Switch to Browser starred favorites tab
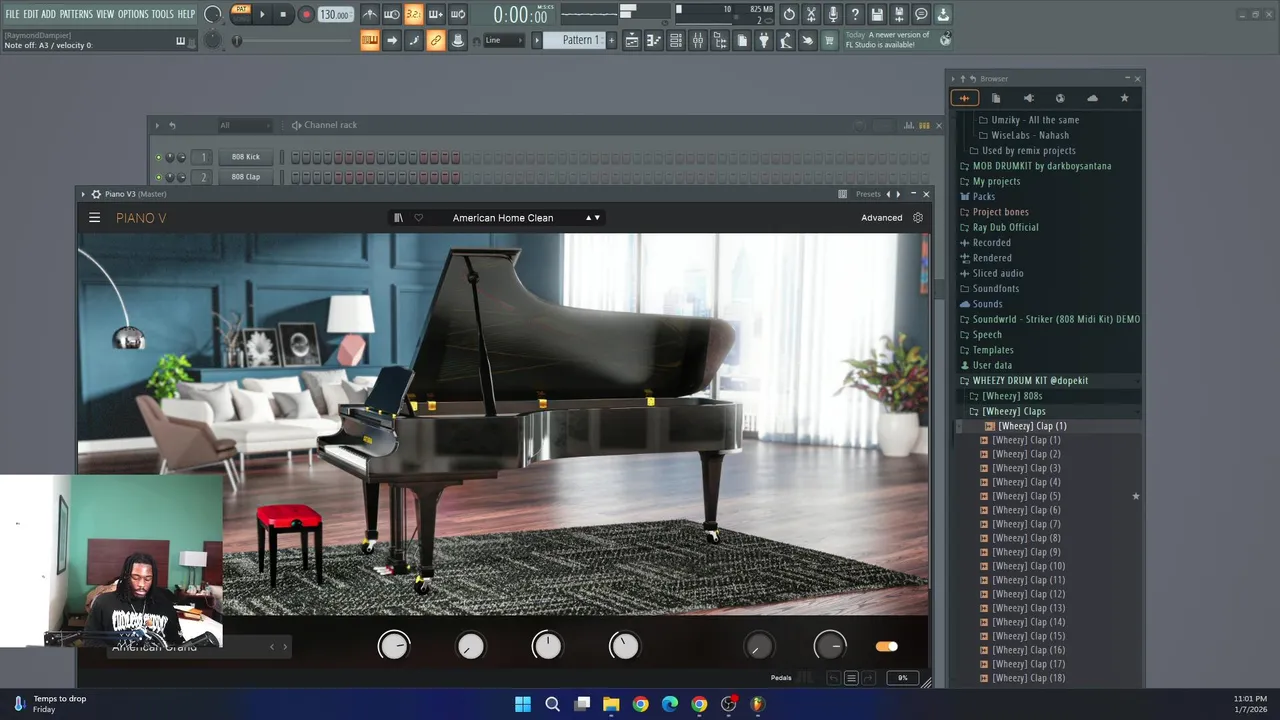Viewport: 1280px width, 720px height. (1124, 98)
